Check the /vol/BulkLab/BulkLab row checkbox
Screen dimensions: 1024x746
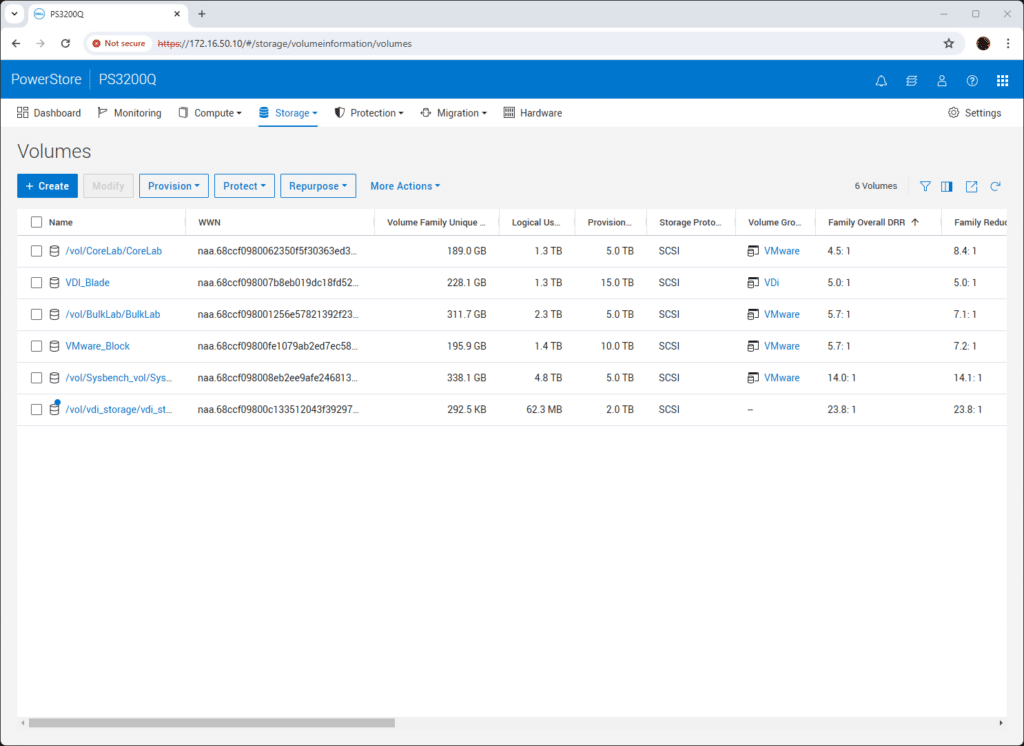tap(37, 314)
